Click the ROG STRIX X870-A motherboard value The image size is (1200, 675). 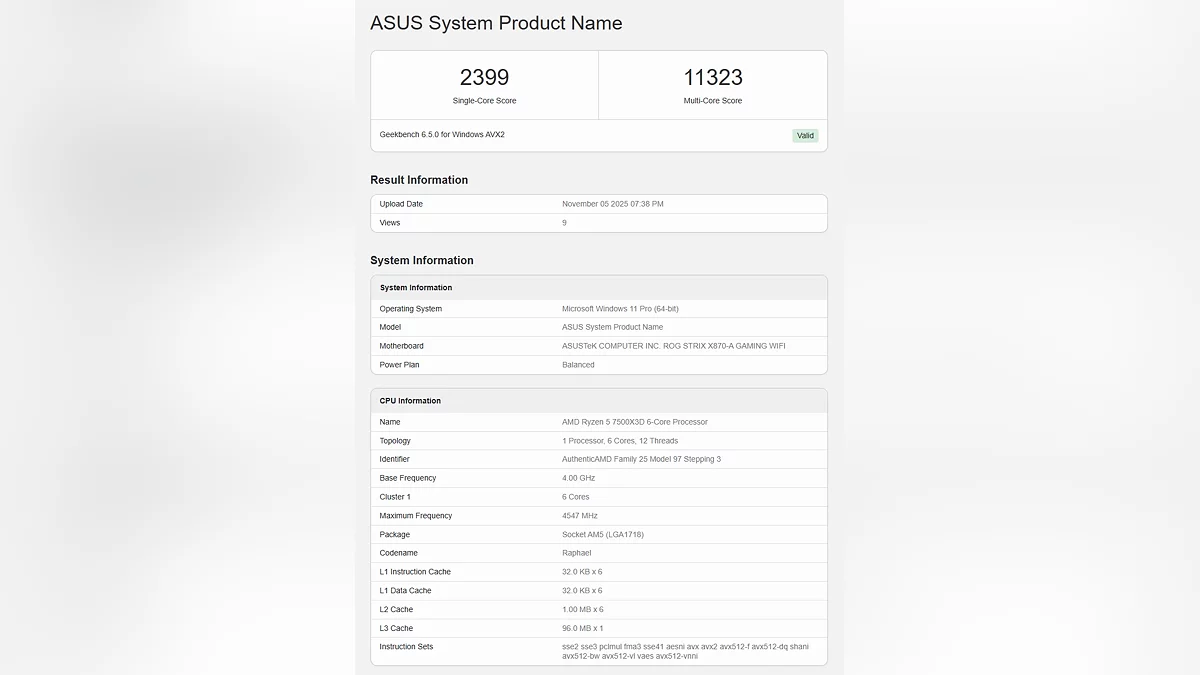pyautogui.click(x=673, y=346)
